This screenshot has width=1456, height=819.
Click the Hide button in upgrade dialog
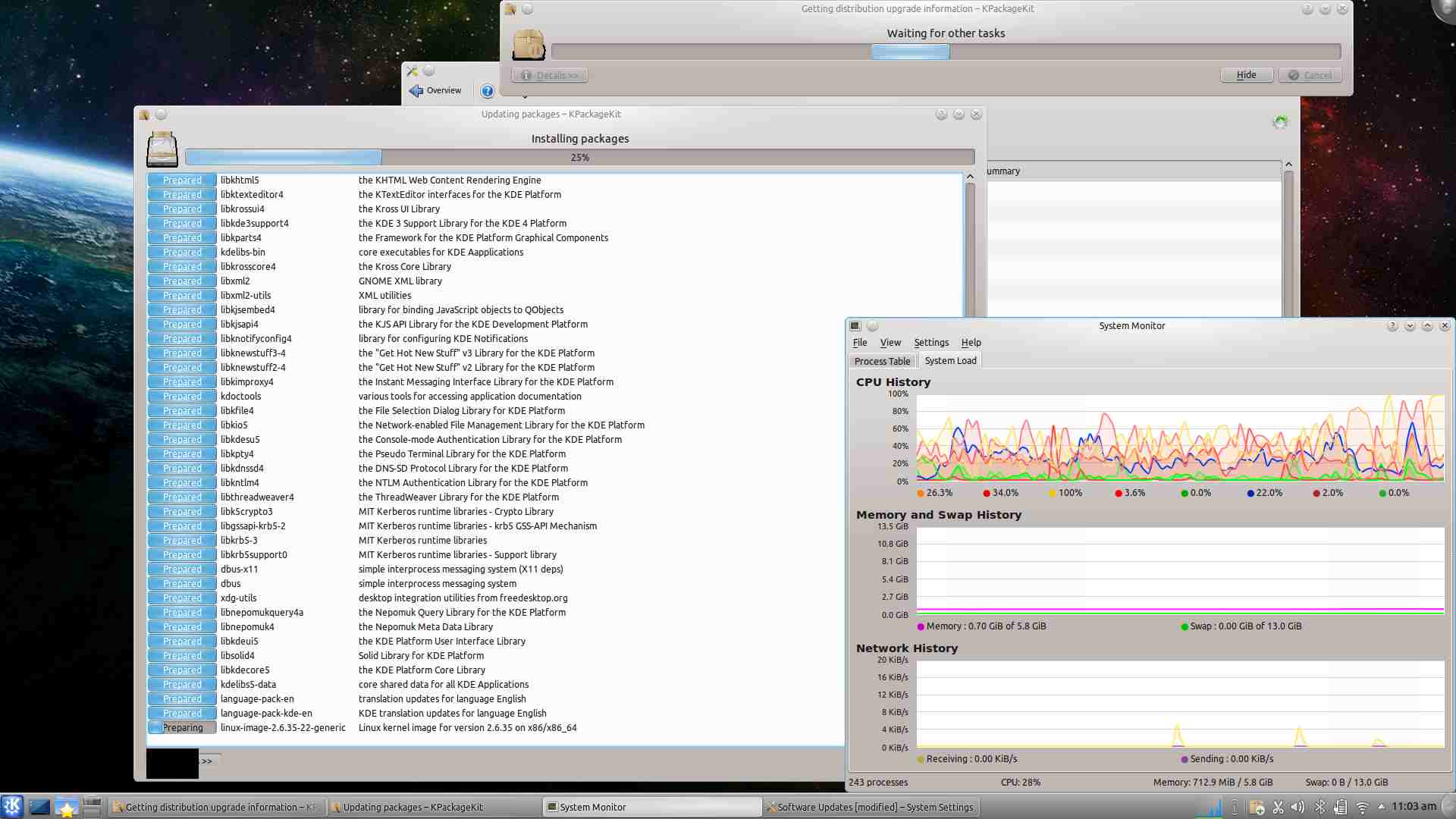(1246, 75)
